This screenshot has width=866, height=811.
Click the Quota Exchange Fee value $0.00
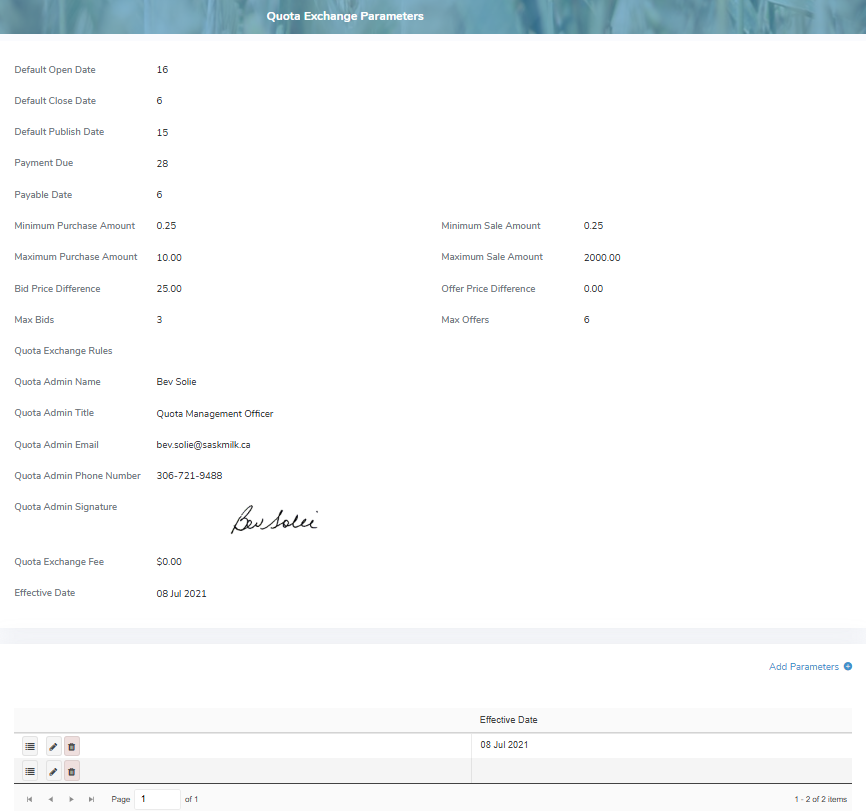coord(169,561)
